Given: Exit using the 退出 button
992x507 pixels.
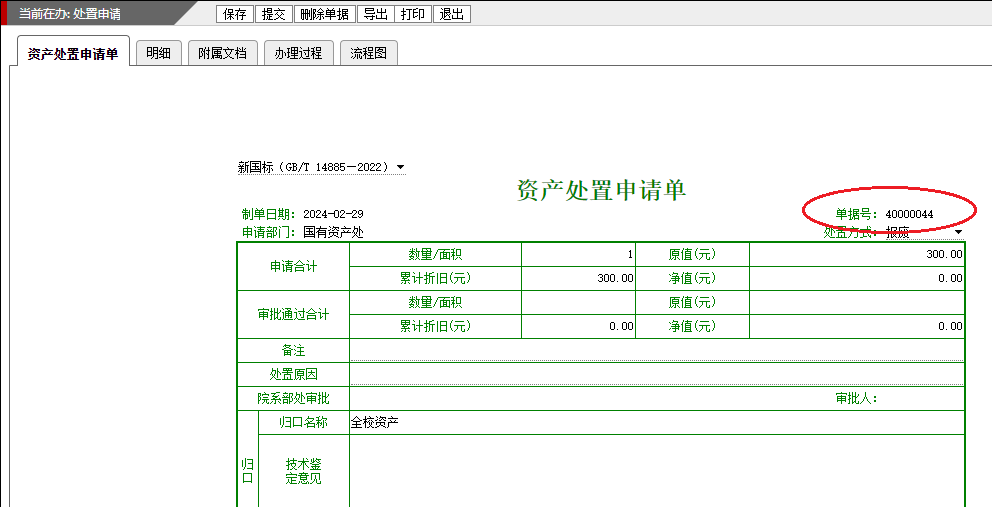Looking at the screenshot, I should tap(452, 14).
